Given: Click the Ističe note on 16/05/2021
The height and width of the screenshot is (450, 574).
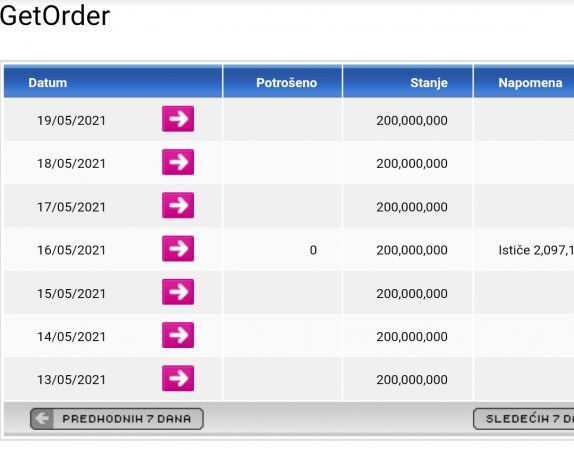Looking at the screenshot, I should click(536, 250).
